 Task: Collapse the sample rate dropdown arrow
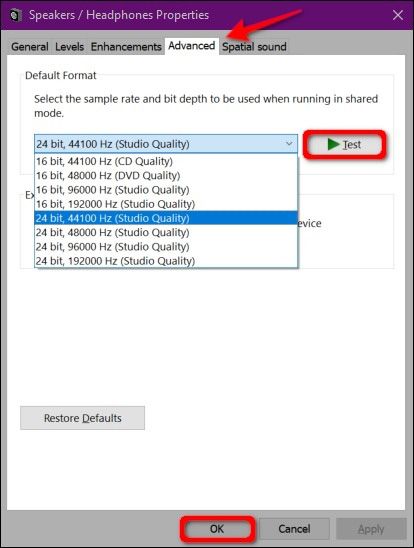click(289, 144)
